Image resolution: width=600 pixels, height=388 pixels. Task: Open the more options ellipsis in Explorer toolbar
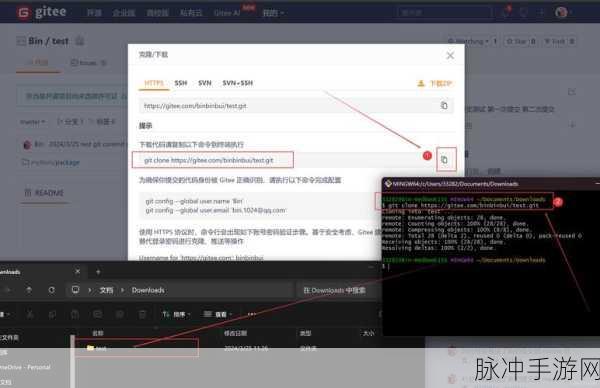(x=251, y=314)
